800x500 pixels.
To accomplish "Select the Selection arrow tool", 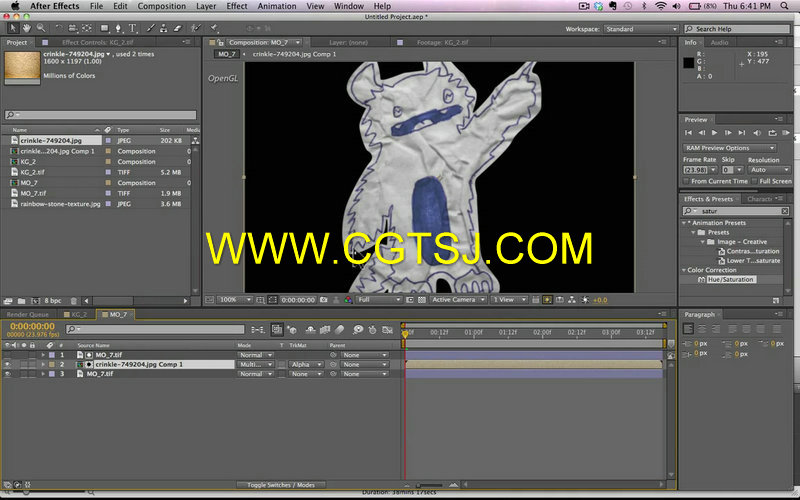I will coord(13,29).
